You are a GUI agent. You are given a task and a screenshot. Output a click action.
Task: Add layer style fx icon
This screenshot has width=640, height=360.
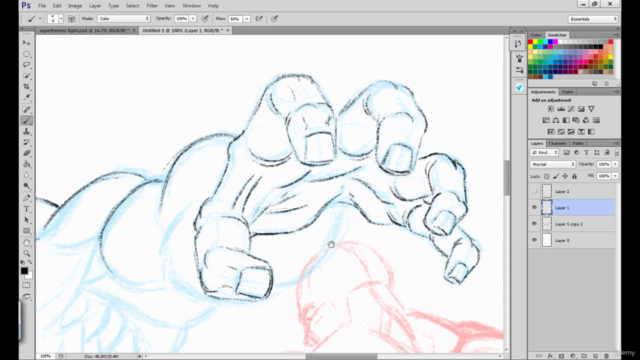click(x=550, y=356)
